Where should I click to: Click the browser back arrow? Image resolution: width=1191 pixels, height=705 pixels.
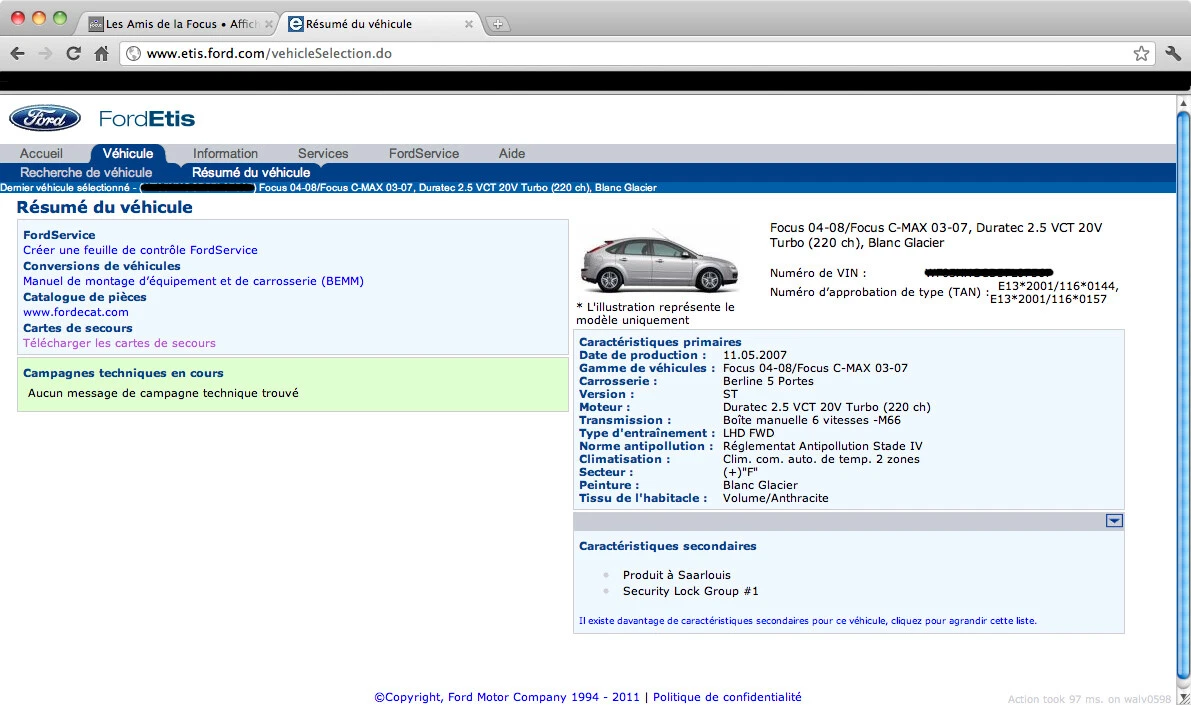coord(17,53)
